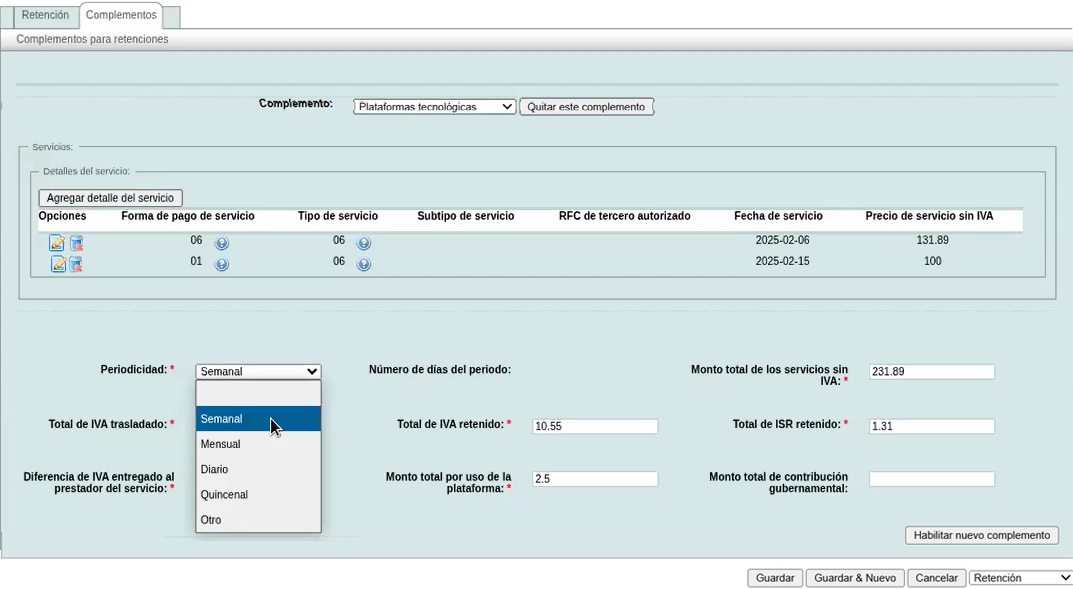Open the Retención dropdown beside Cancelar
This screenshot has height=589, width=1073.
1019,578
